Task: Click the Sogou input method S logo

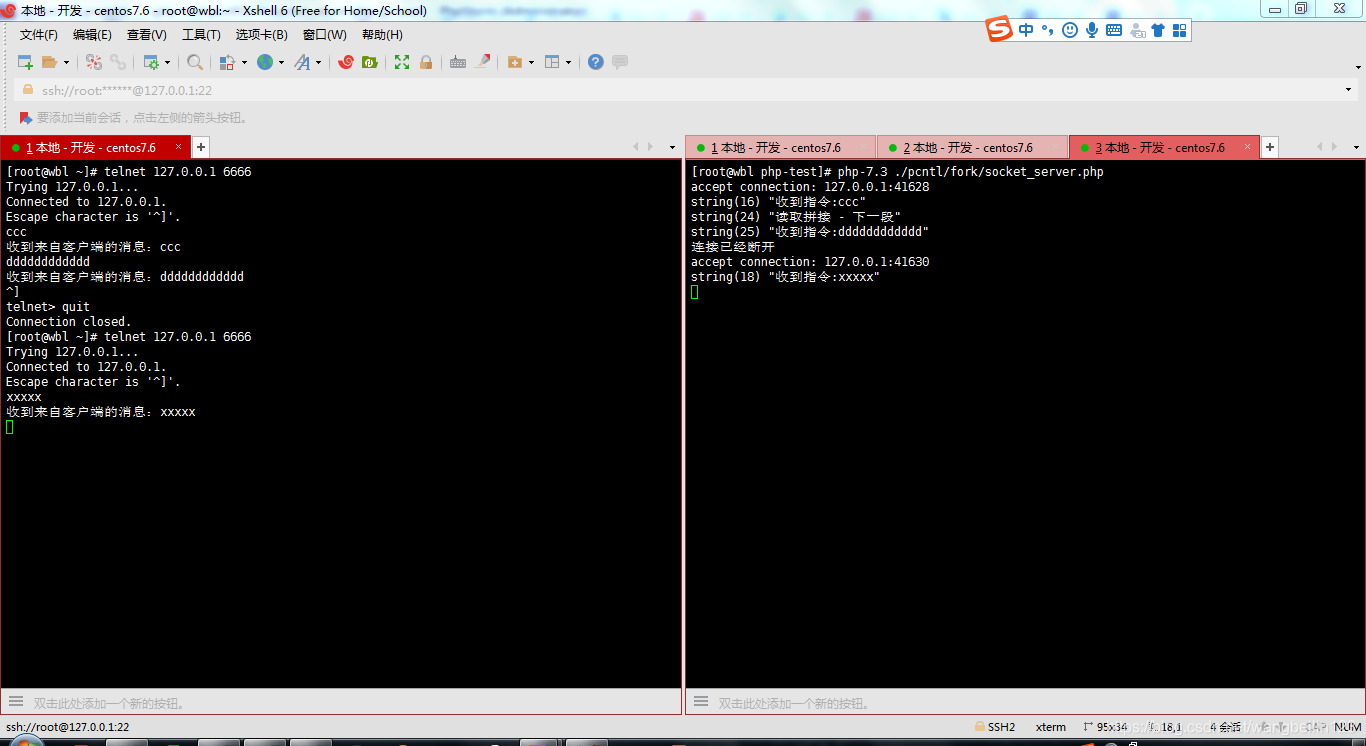Action: [x=999, y=30]
